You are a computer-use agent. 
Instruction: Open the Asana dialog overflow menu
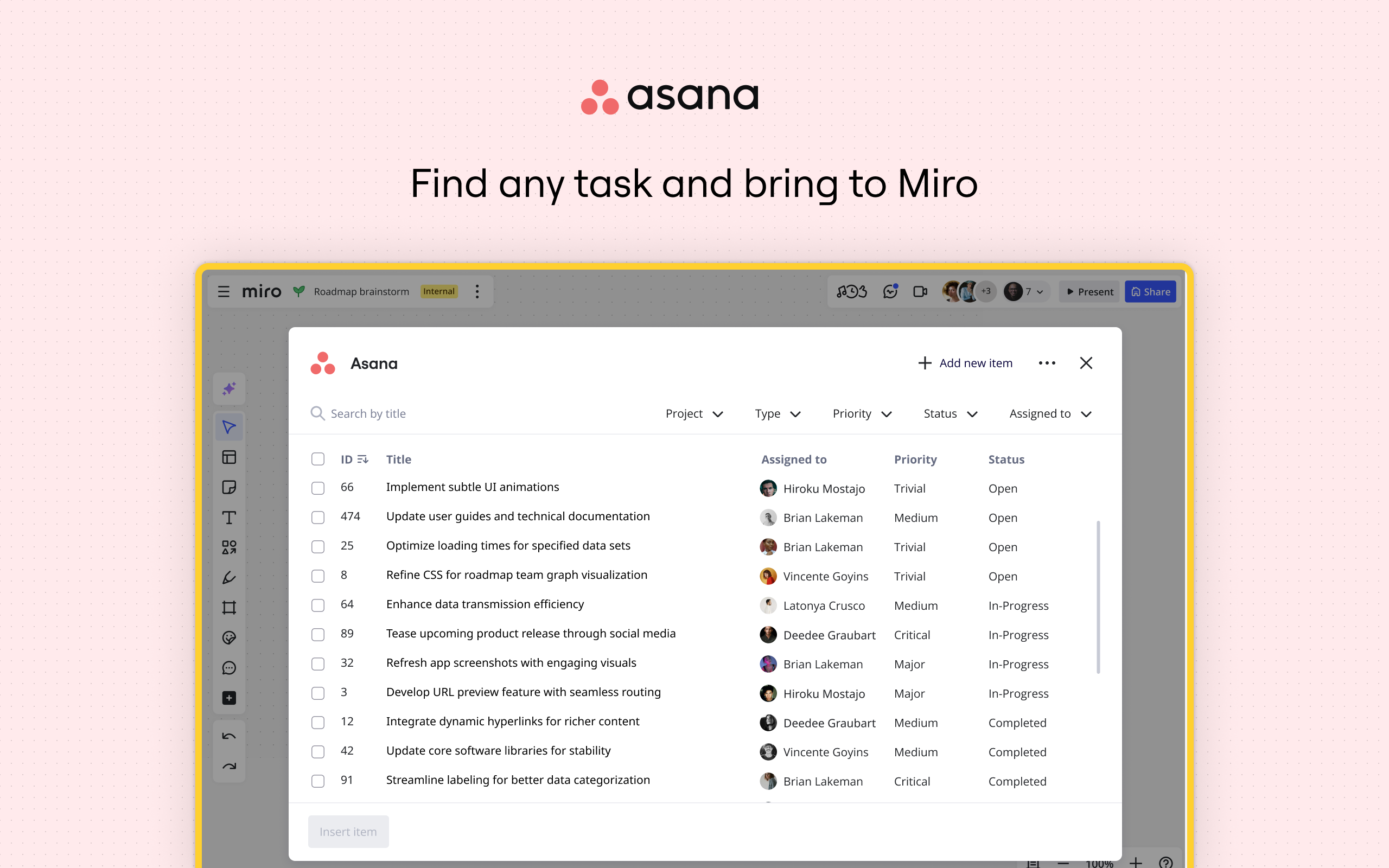click(1047, 363)
